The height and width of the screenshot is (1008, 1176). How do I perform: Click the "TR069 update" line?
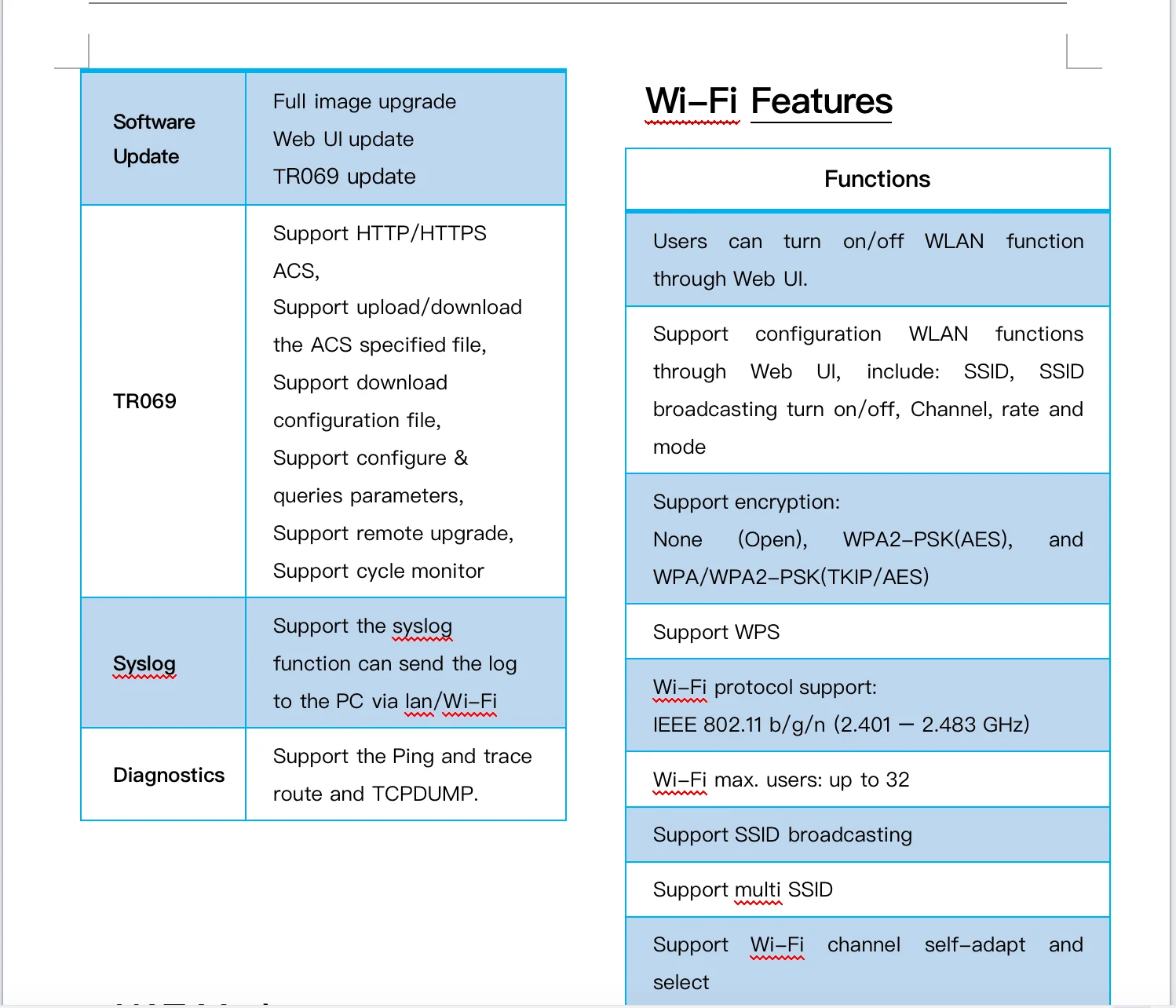click(344, 177)
